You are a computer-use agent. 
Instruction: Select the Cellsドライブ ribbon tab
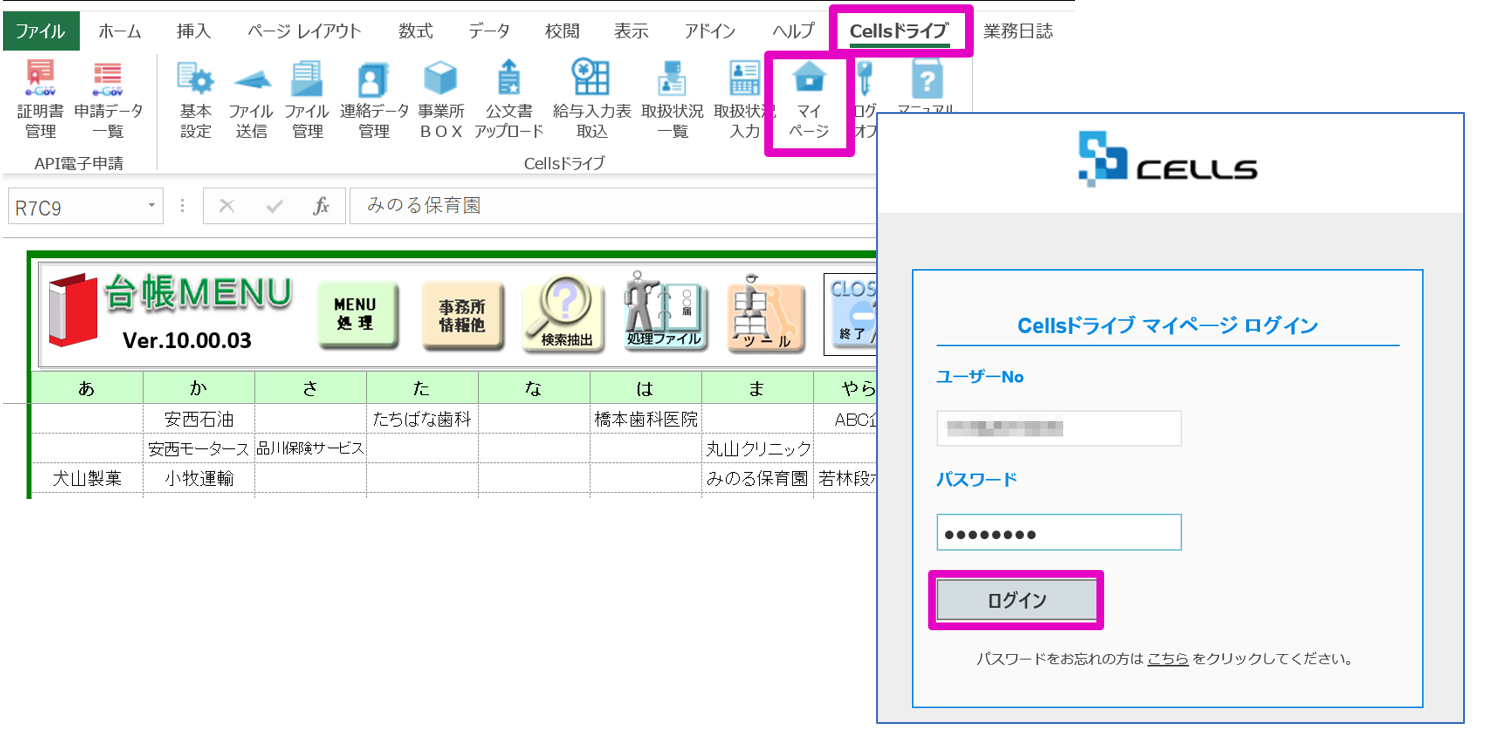[899, 31]
